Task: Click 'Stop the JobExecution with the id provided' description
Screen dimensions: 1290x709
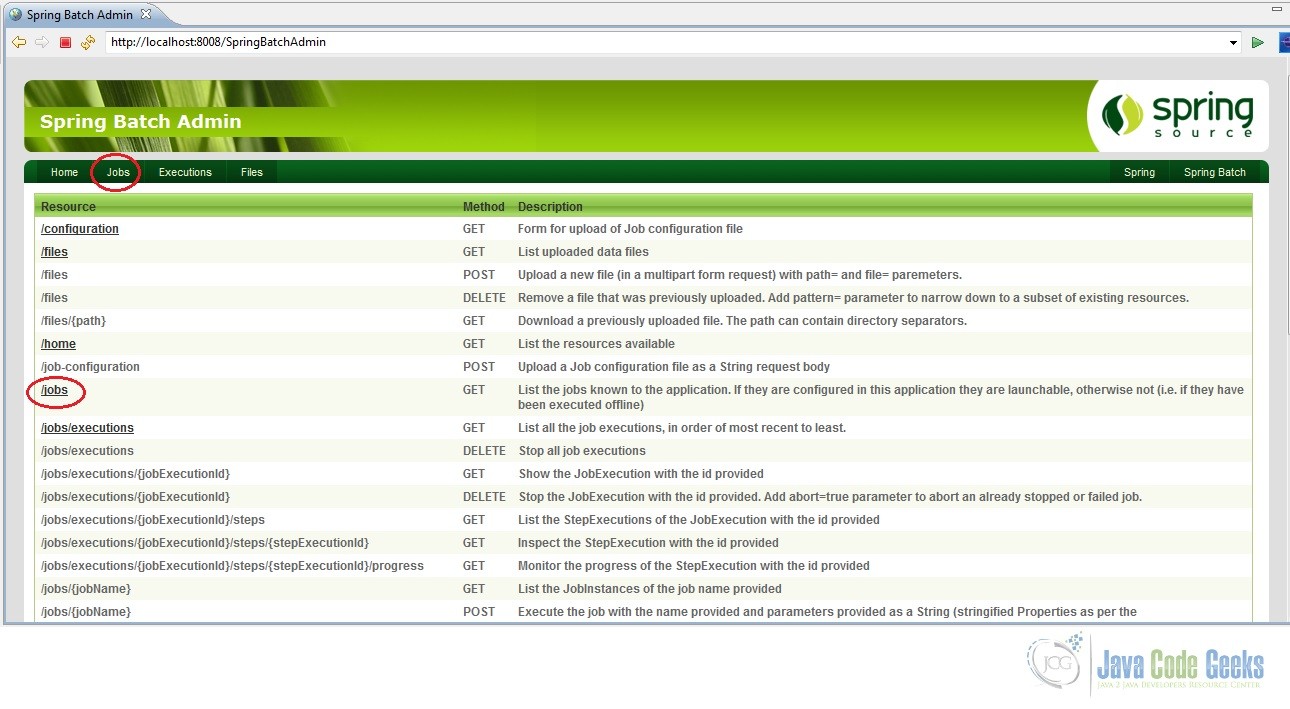Action: [x=830, y=497]
